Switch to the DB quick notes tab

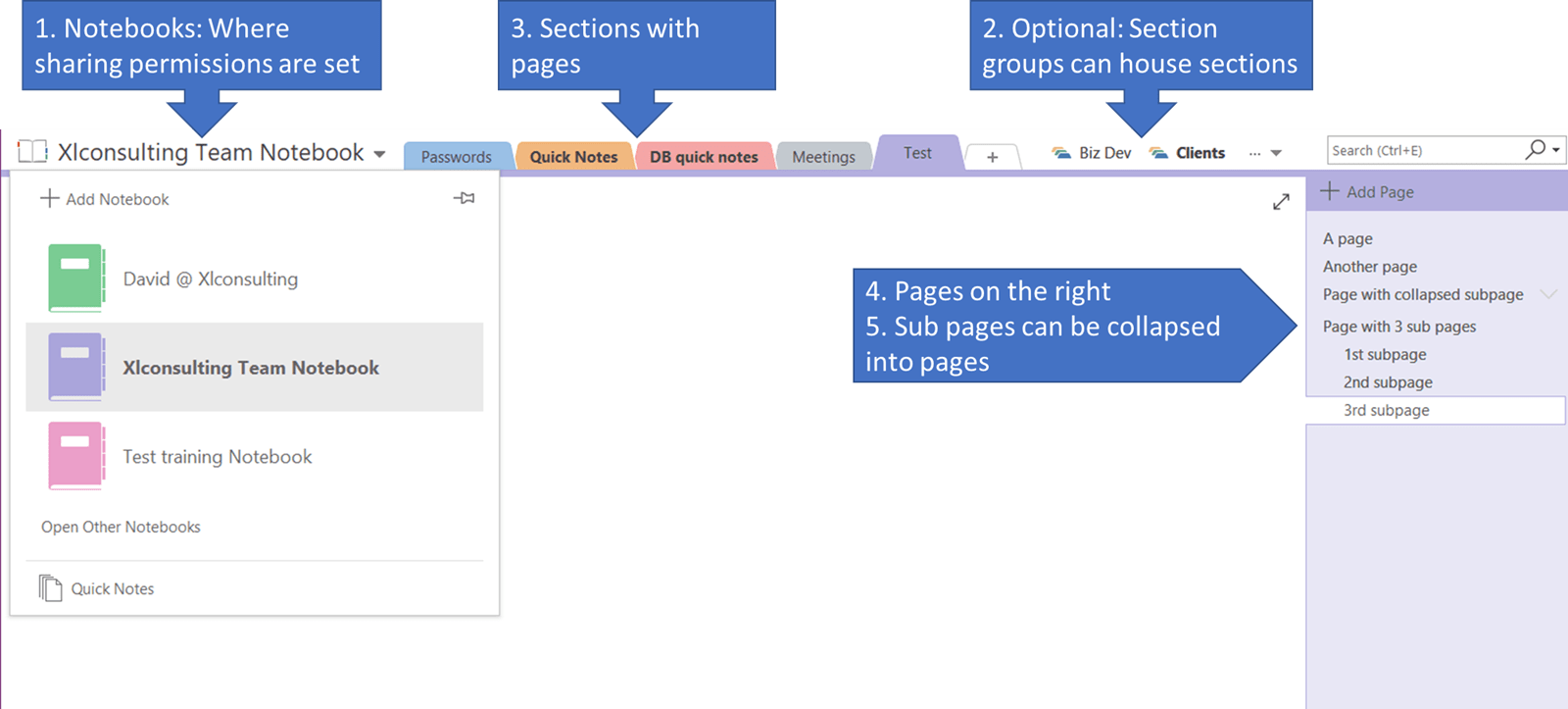(x=704, y=157)
